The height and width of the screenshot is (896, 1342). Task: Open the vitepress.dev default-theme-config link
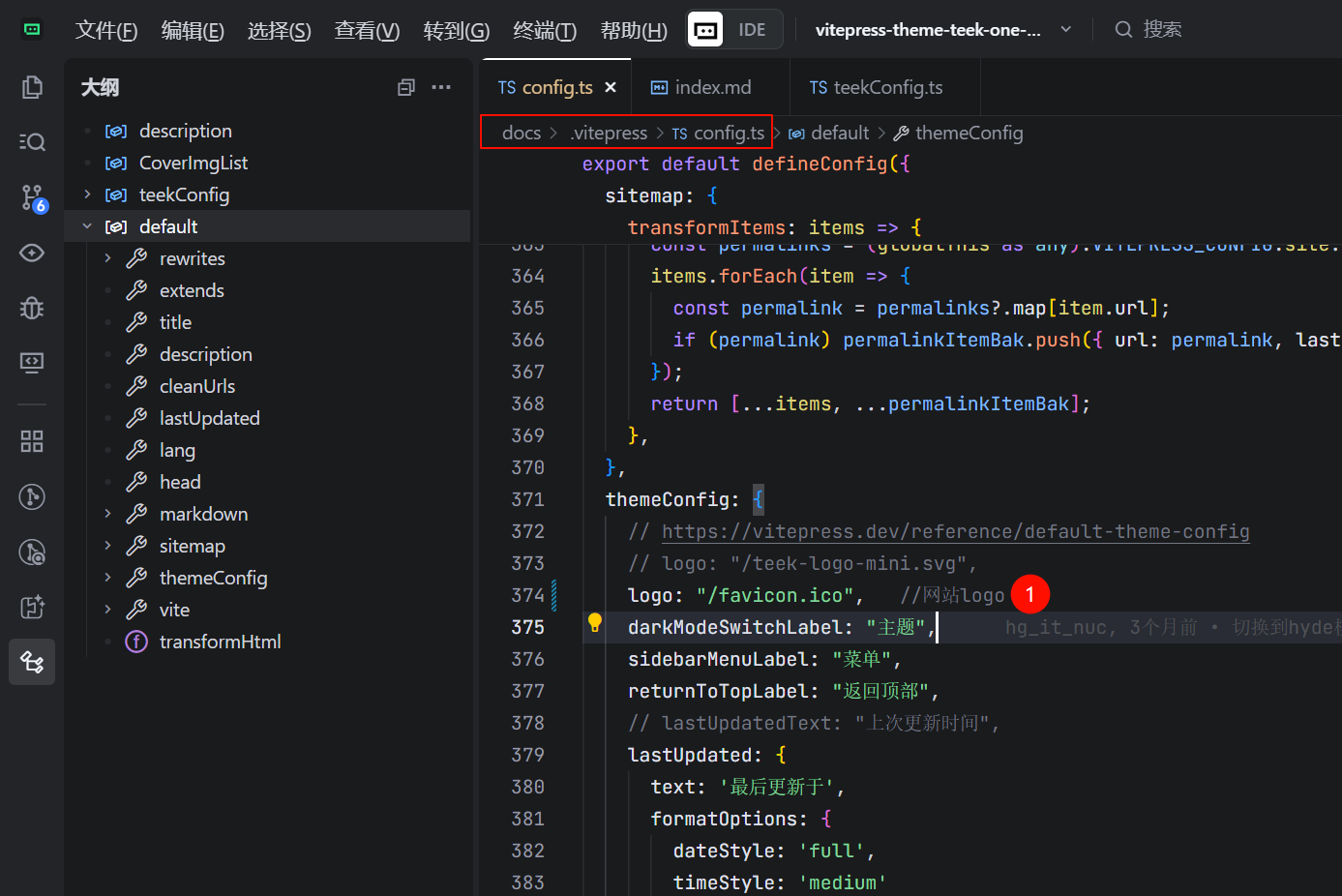955,531
